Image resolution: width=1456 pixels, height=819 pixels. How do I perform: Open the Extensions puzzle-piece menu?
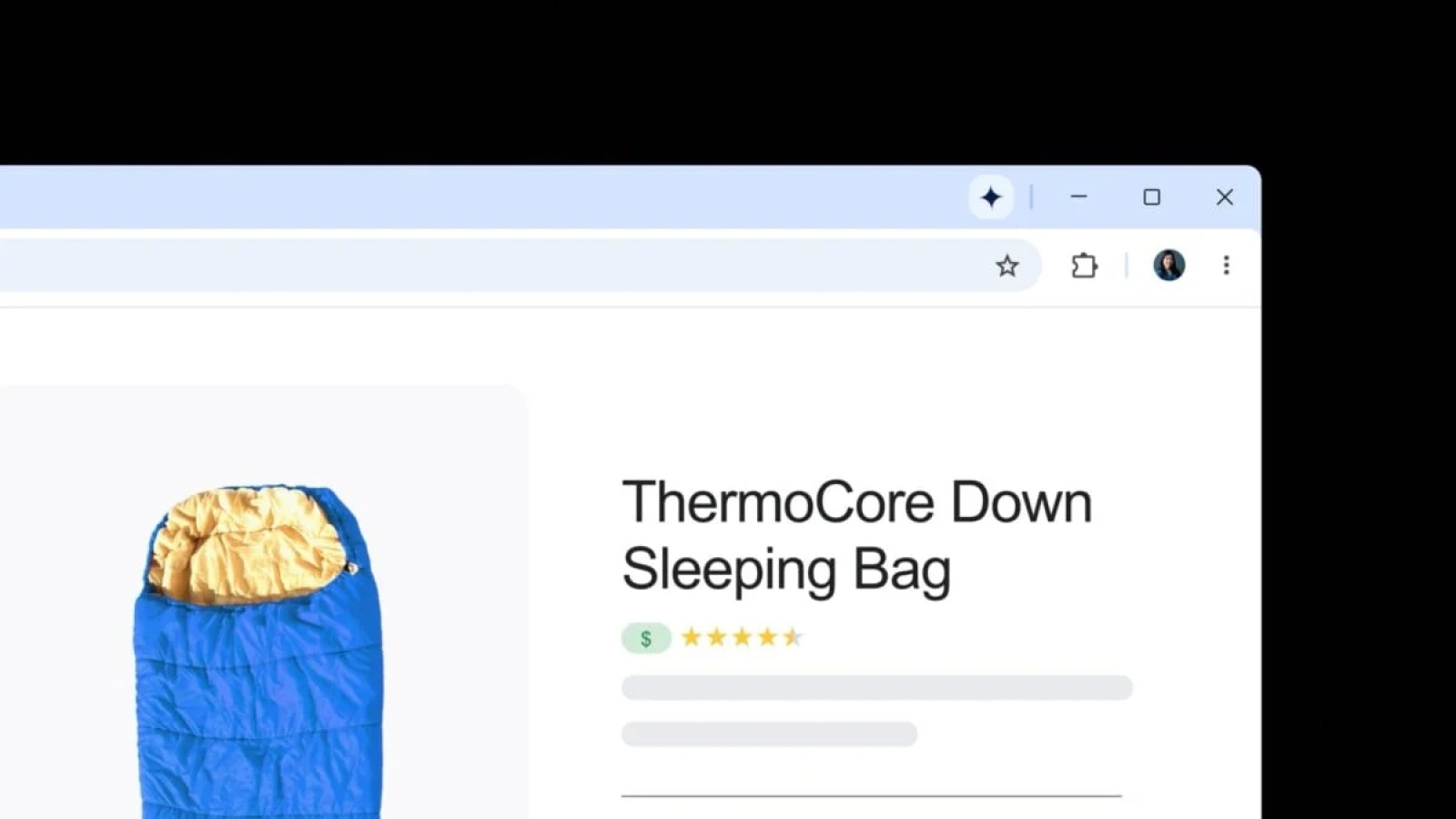(x=1084, y=266)
